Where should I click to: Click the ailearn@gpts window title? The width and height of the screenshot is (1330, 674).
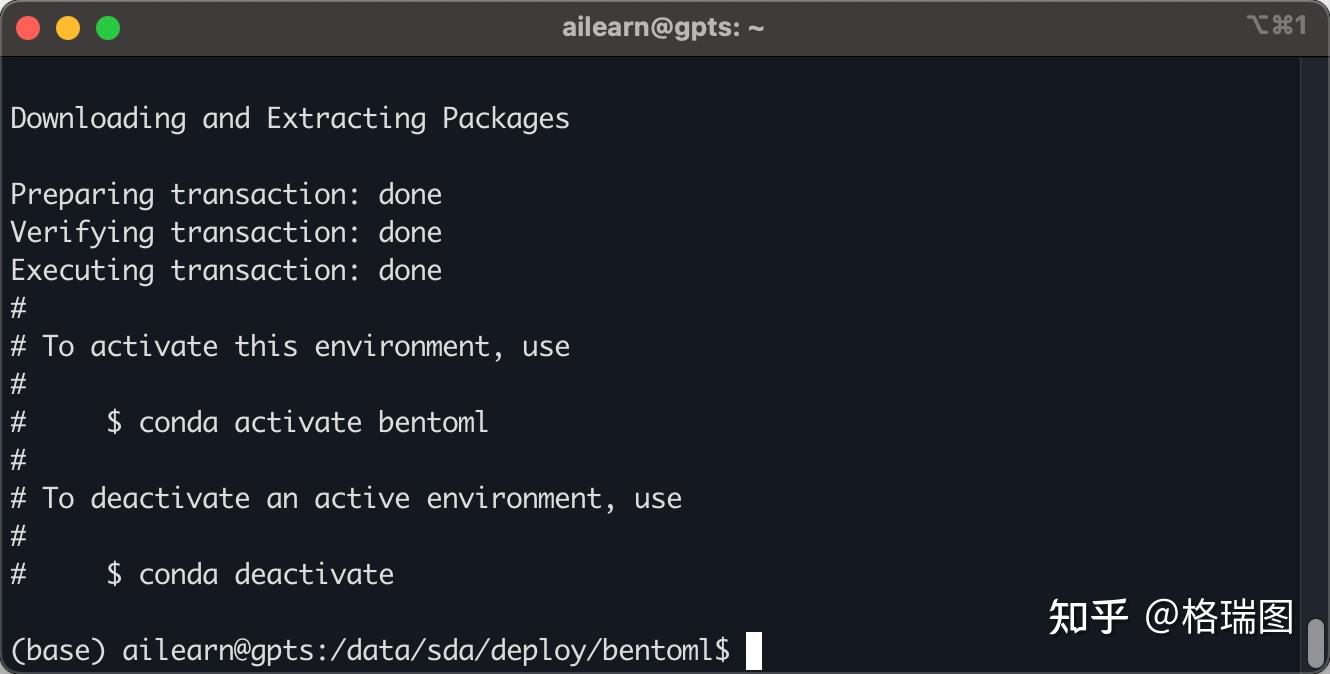(663, 27)
